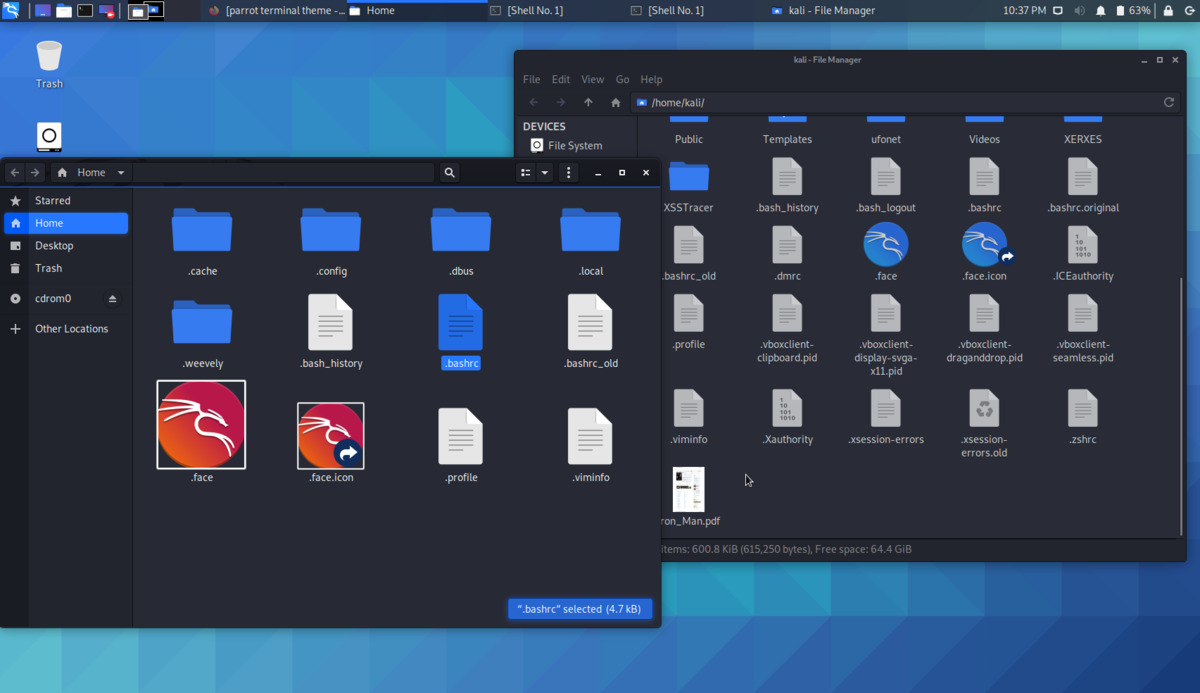Open the Home path dropdown arrow

click(x=121, y=173)
